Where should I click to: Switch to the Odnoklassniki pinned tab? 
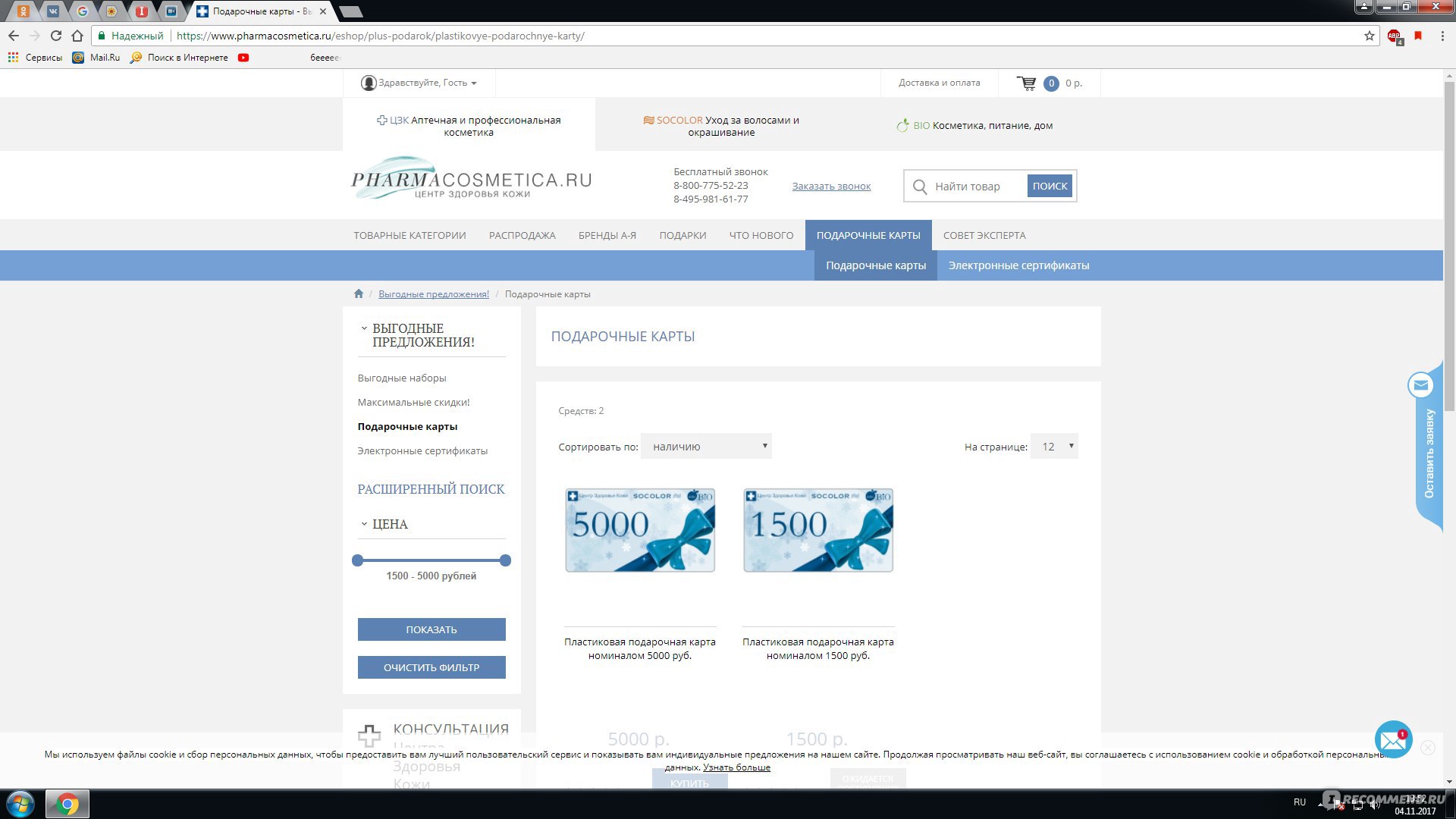coord(24,11)
